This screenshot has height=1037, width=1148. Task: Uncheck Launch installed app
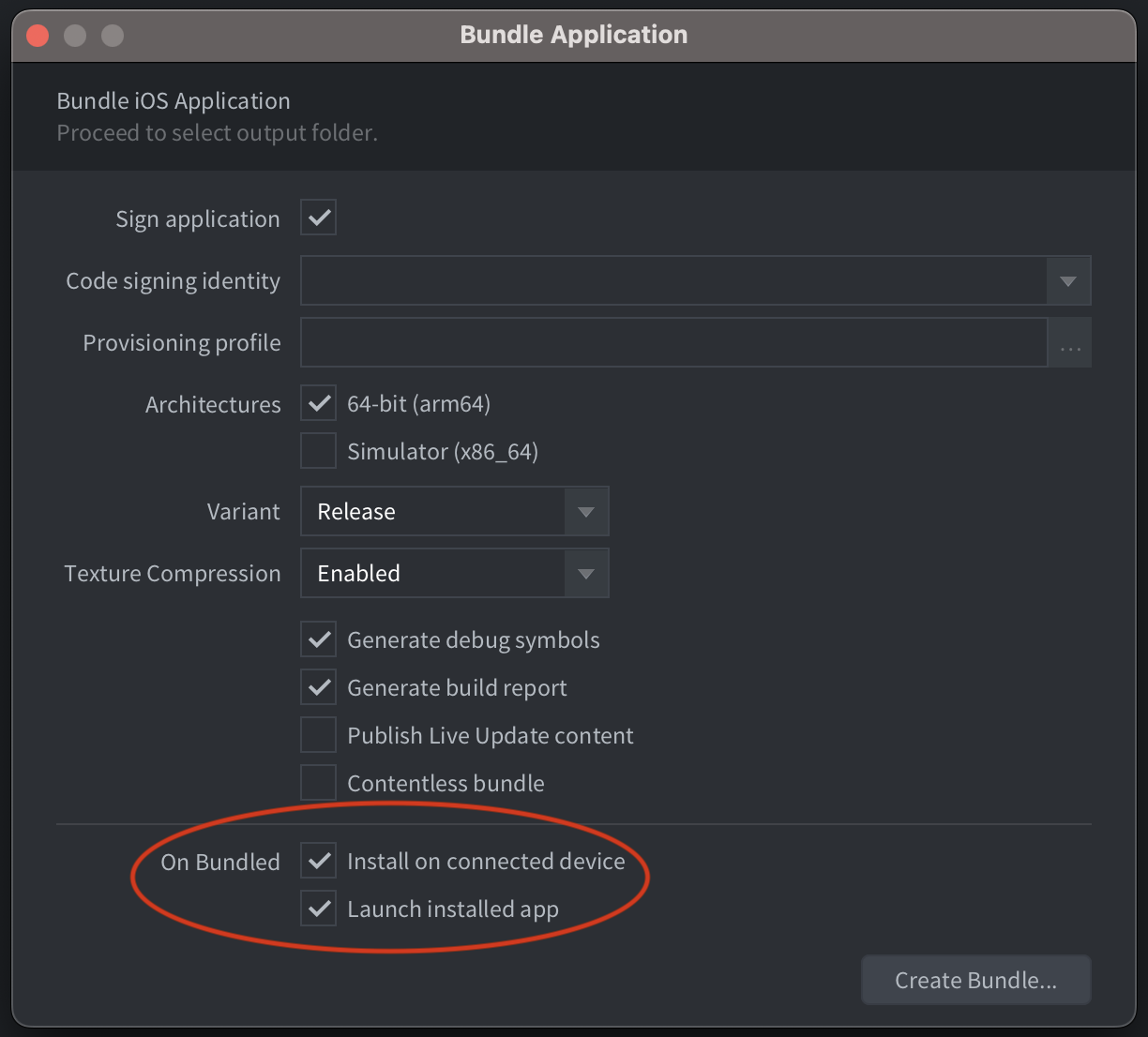[318, 908]
